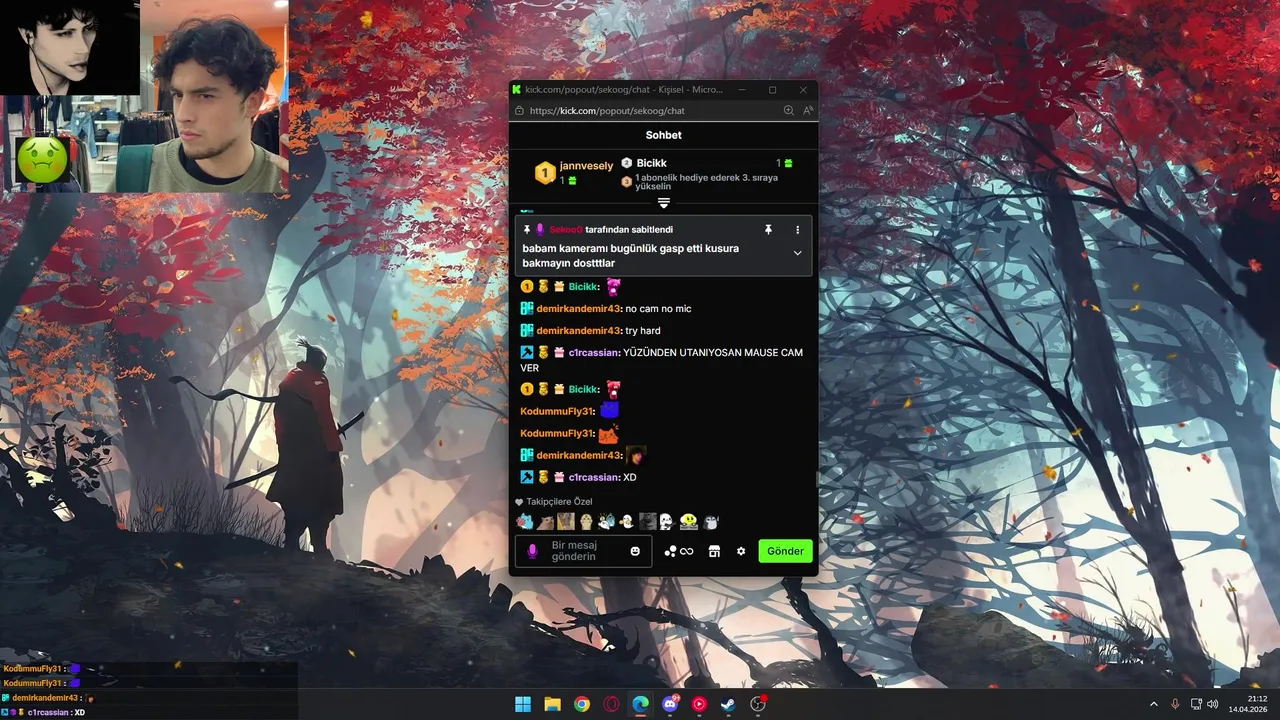This screenshot has height=720, width=1280.
Task: Collapse the gift leaderboard panel arrow
Action: (x=663, y=203)
